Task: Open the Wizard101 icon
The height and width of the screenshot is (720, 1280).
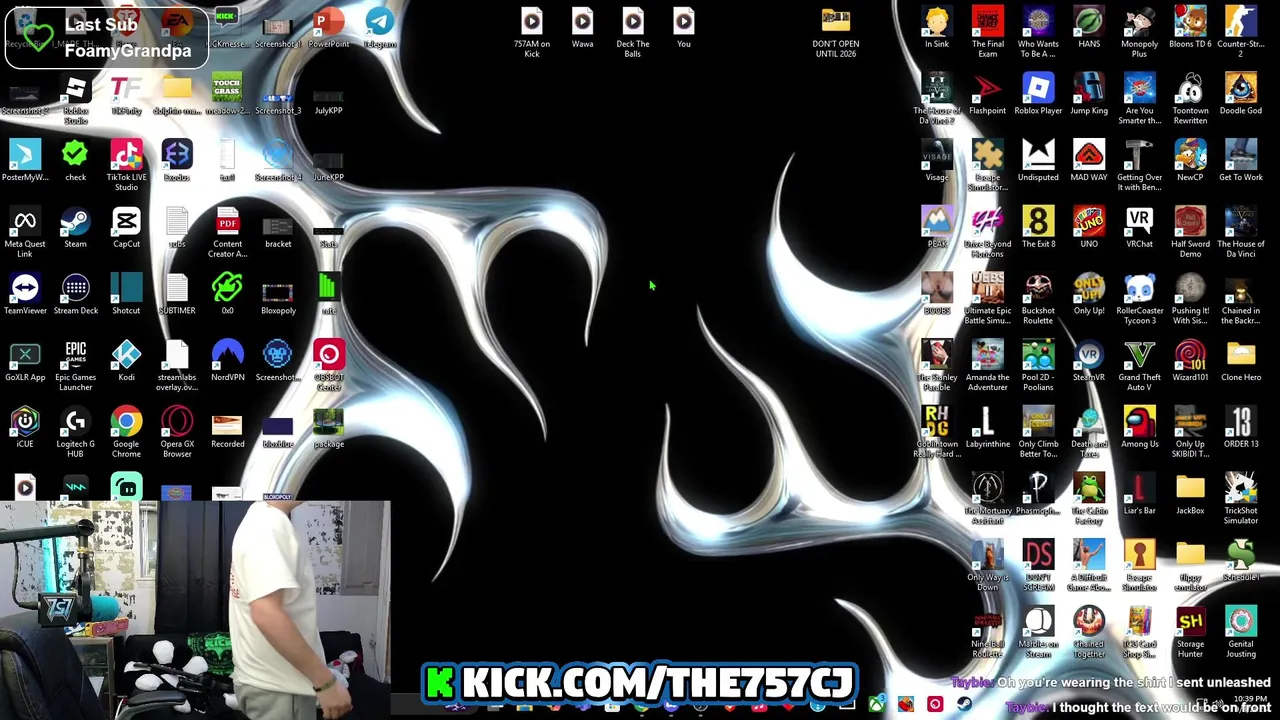Action: (x=1190, y=362)
